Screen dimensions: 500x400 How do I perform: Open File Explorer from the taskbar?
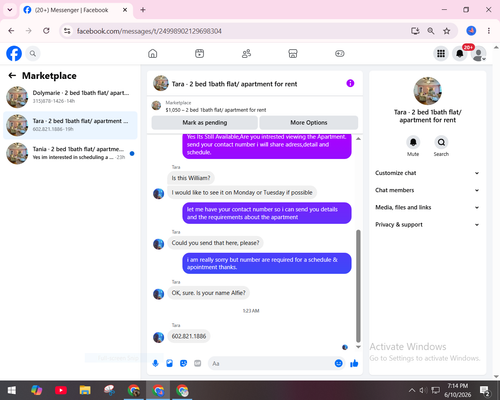pyautogui.click(x=85, y=390)
